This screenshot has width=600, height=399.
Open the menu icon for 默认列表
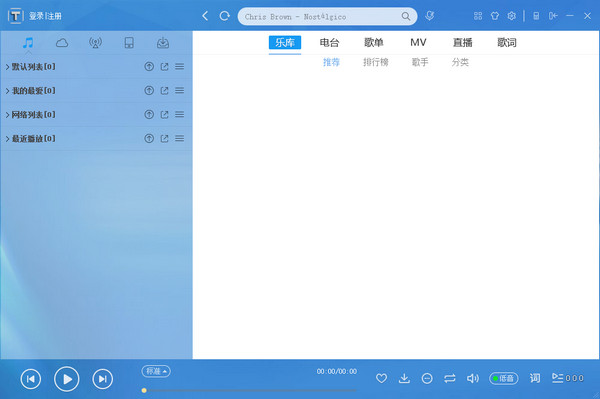(x=179, y=67)
